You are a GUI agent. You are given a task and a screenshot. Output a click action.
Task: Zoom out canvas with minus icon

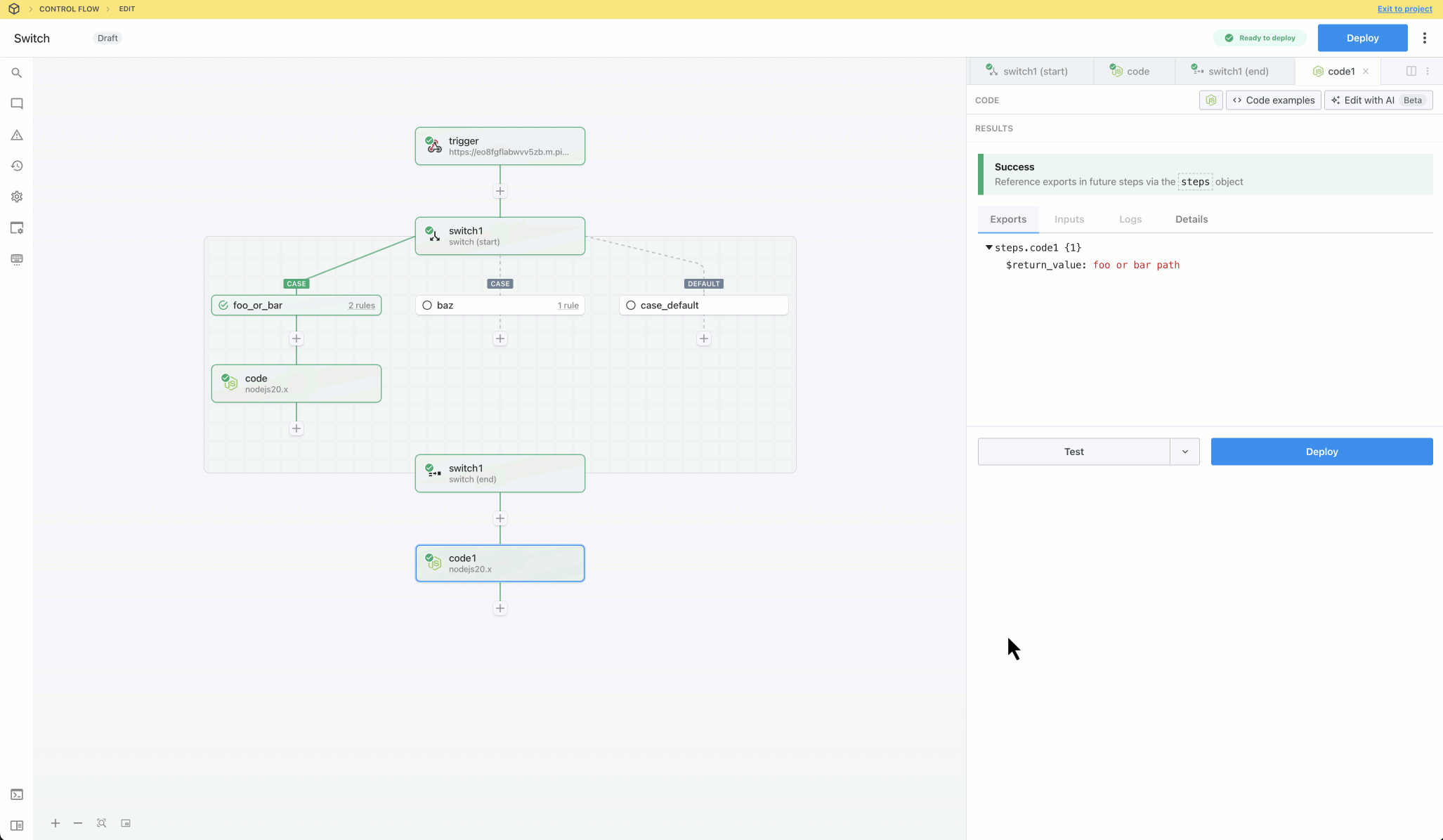pos(78,823)
